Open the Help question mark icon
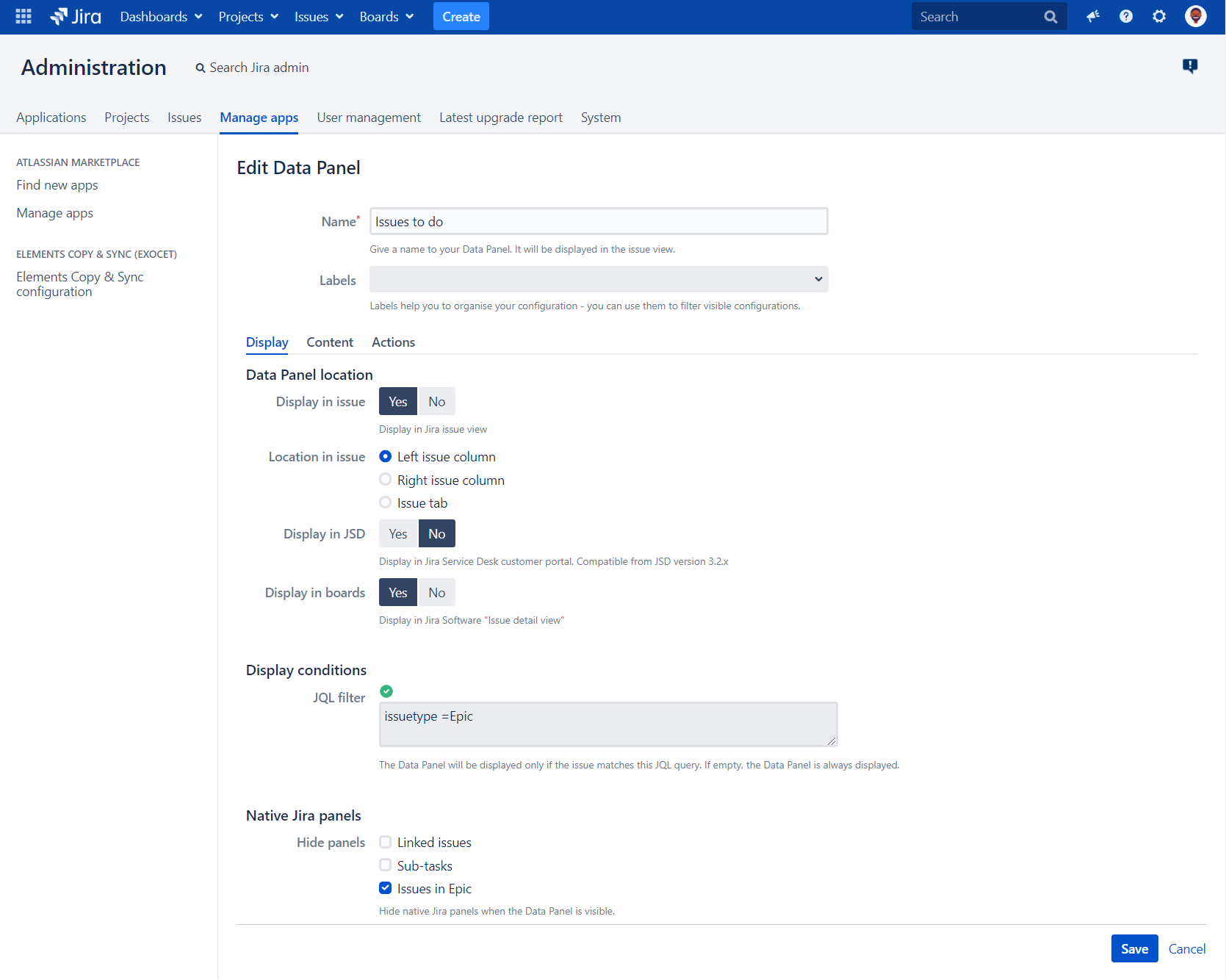Viewport: 1226px width, 980px height. [x=1125, y=15]
